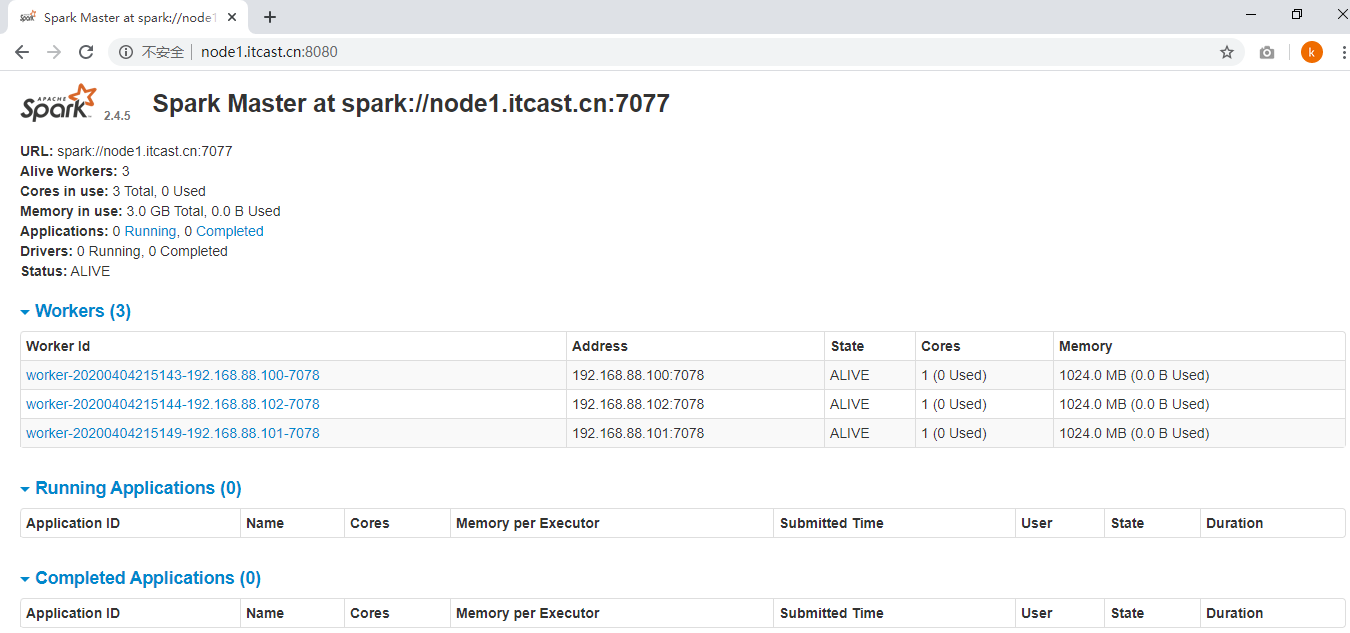Open Chrome's three-dot menu
The image size is (1350, 633).
coord(1343,52)
